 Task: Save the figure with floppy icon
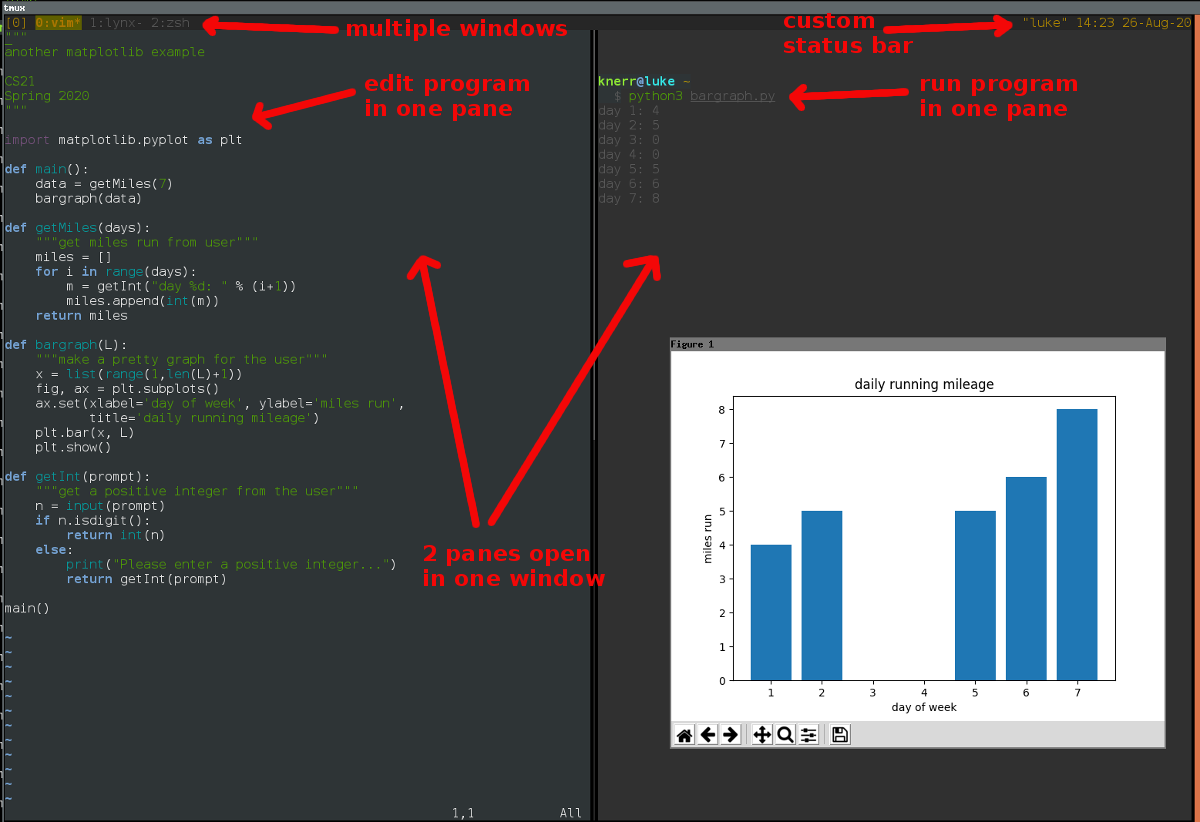840,735
